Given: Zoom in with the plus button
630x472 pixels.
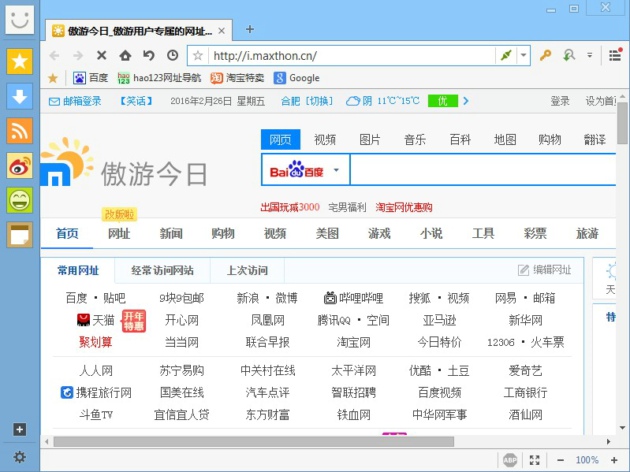Looking at the screenshot, I should (614, 460).
